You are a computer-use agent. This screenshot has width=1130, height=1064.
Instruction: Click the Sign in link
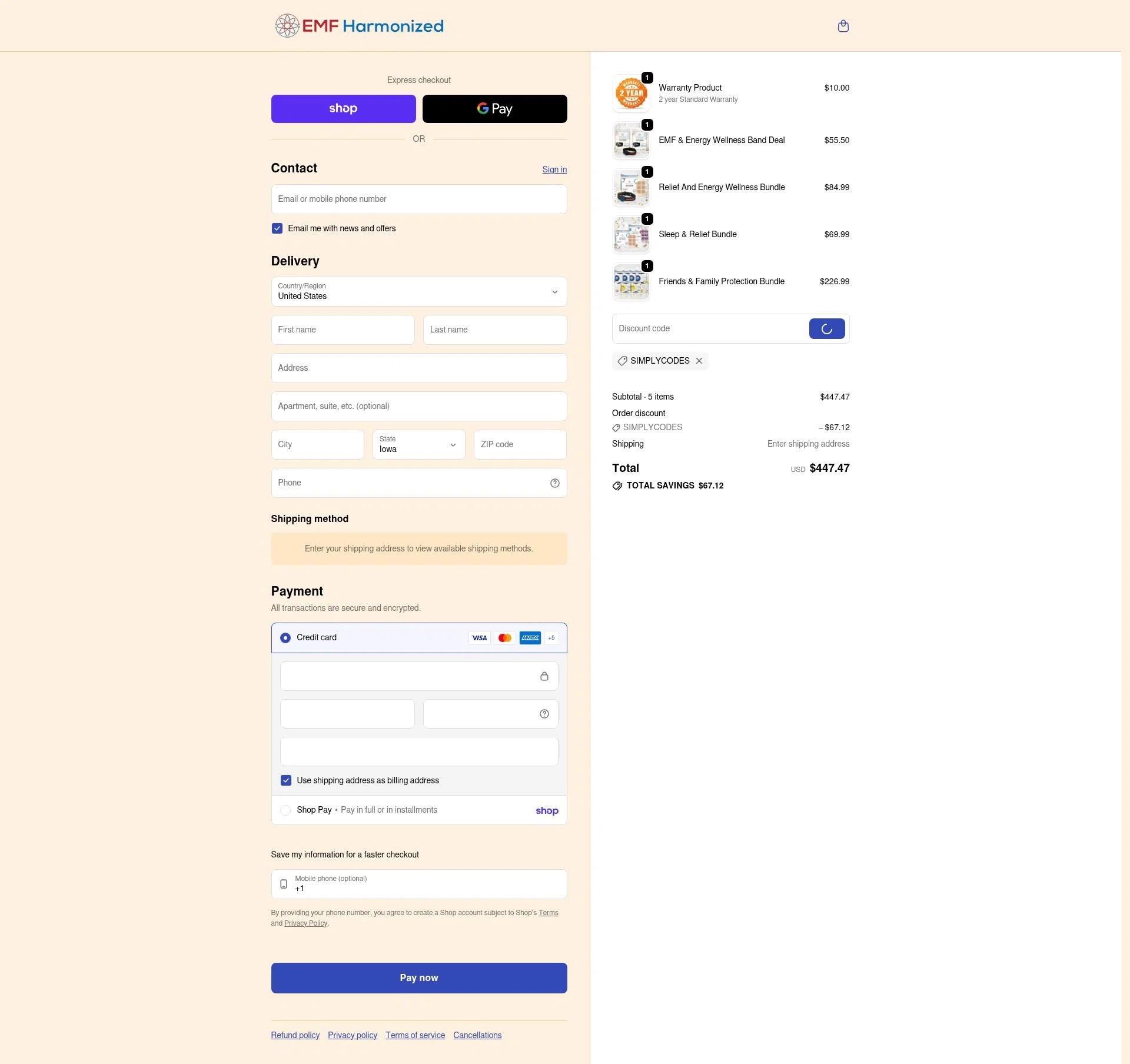coord(554,169)
